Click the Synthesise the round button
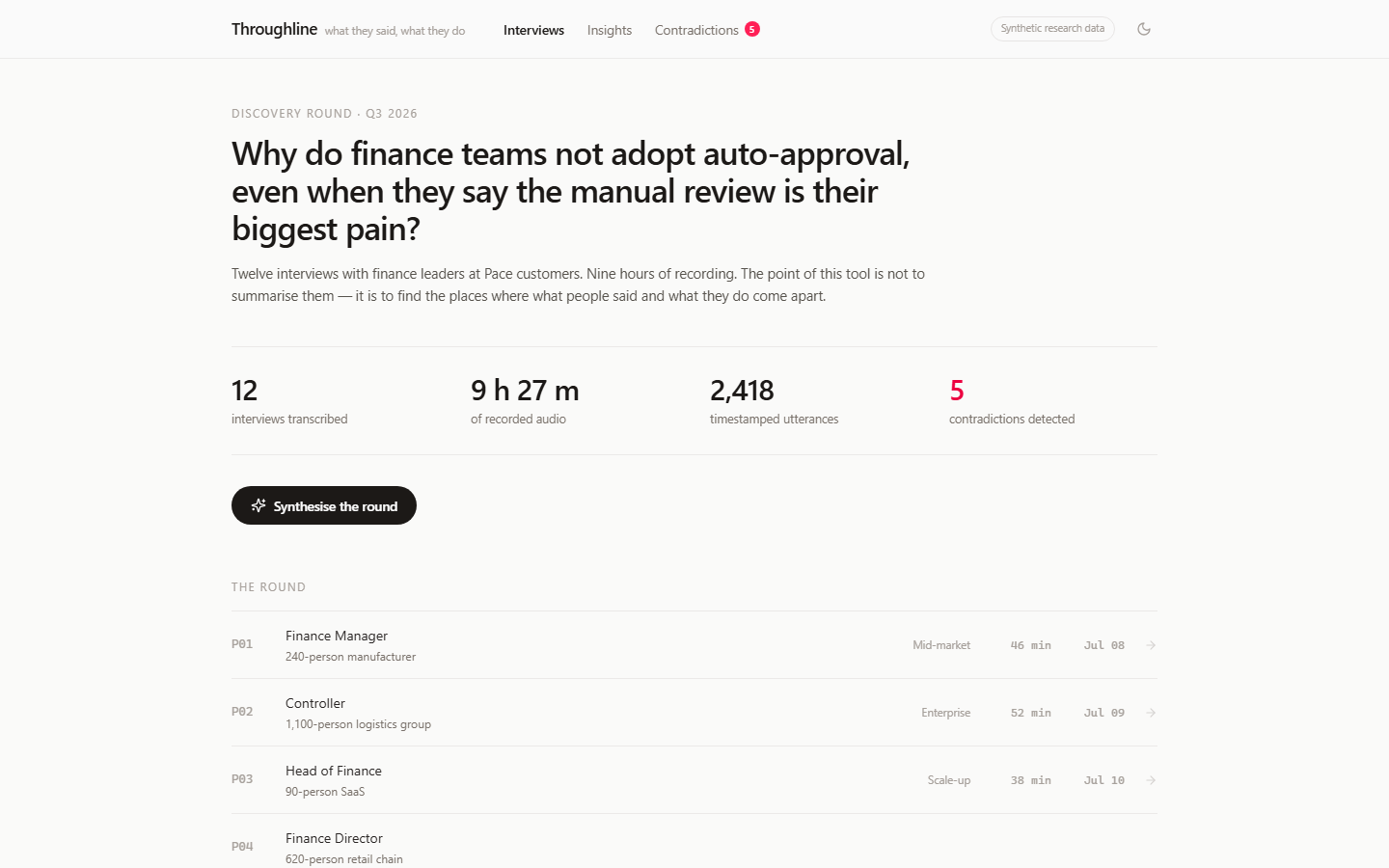The width and height of the screenshot is (1389, 868). click(x=324, y=505)
